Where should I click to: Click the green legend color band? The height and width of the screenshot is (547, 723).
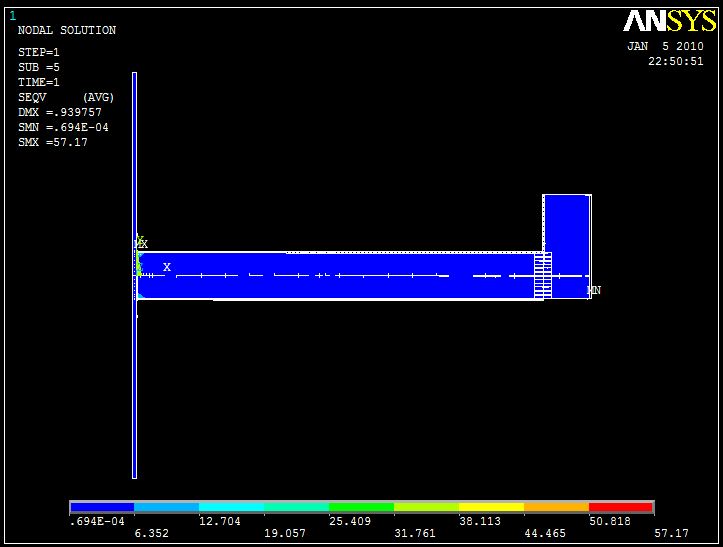(x=362, y=507)
